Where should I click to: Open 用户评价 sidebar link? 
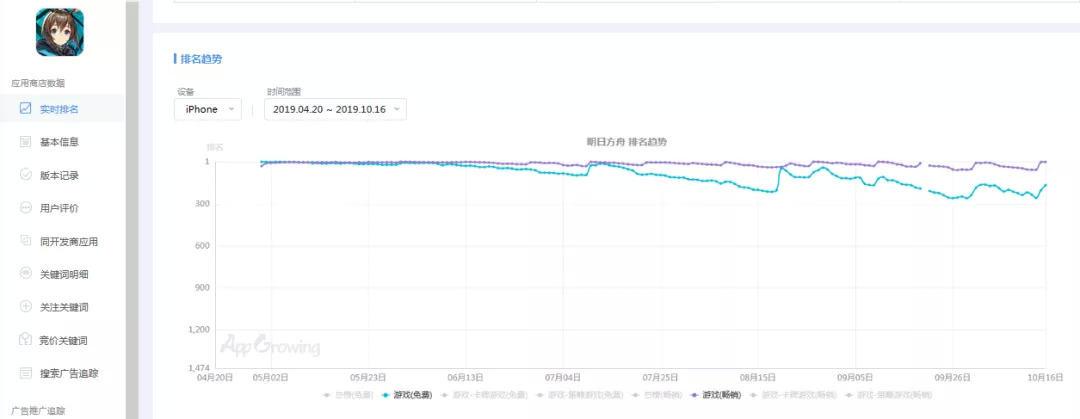(x=60, y=208)
